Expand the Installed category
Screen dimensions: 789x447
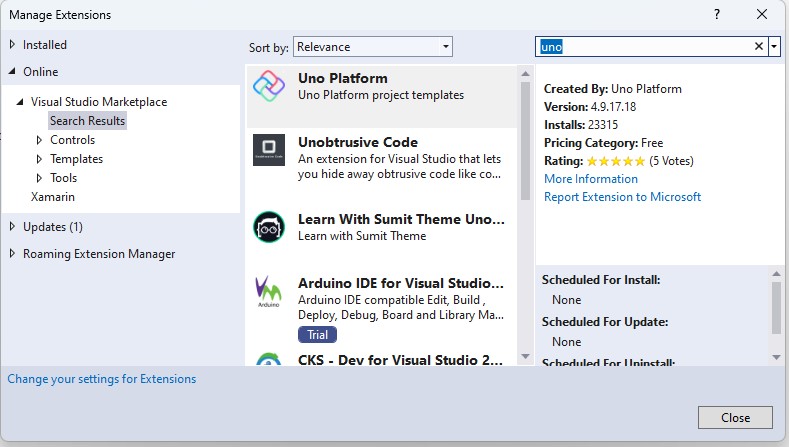12,45
